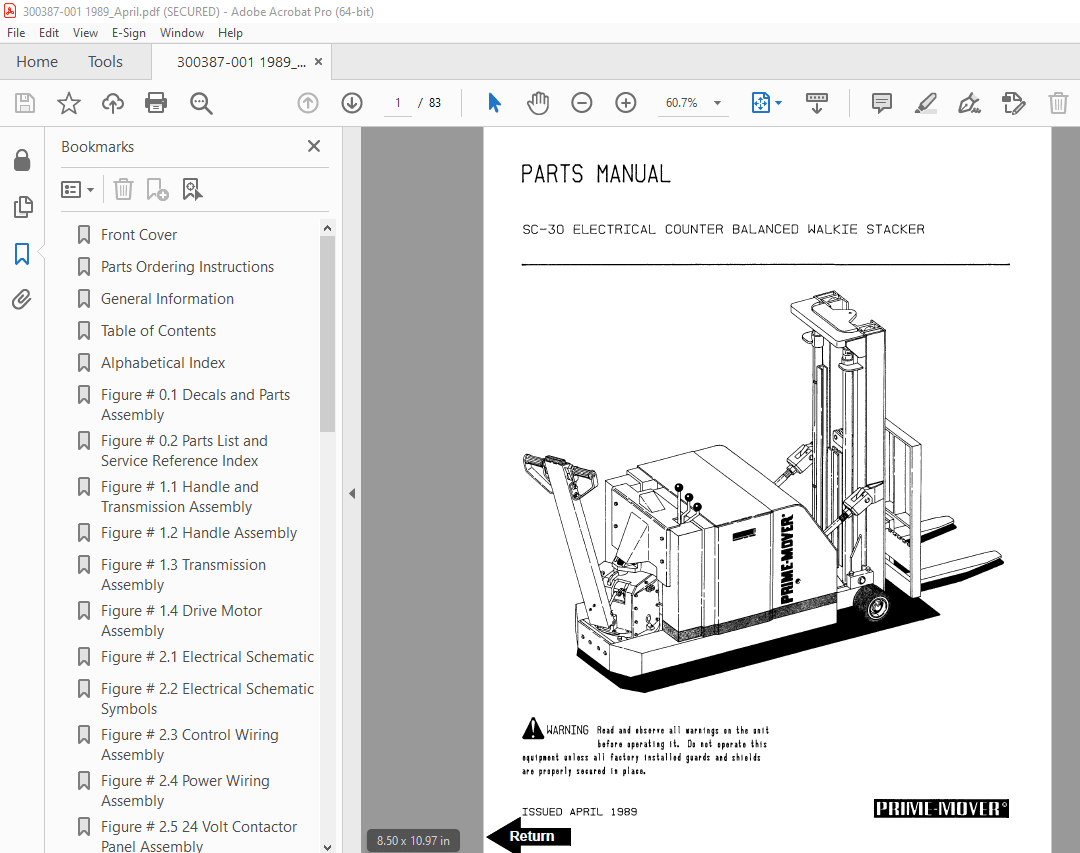Jump to the last page with down arrow
This screenshot has width=1080, height=853.
pos(351,102)
